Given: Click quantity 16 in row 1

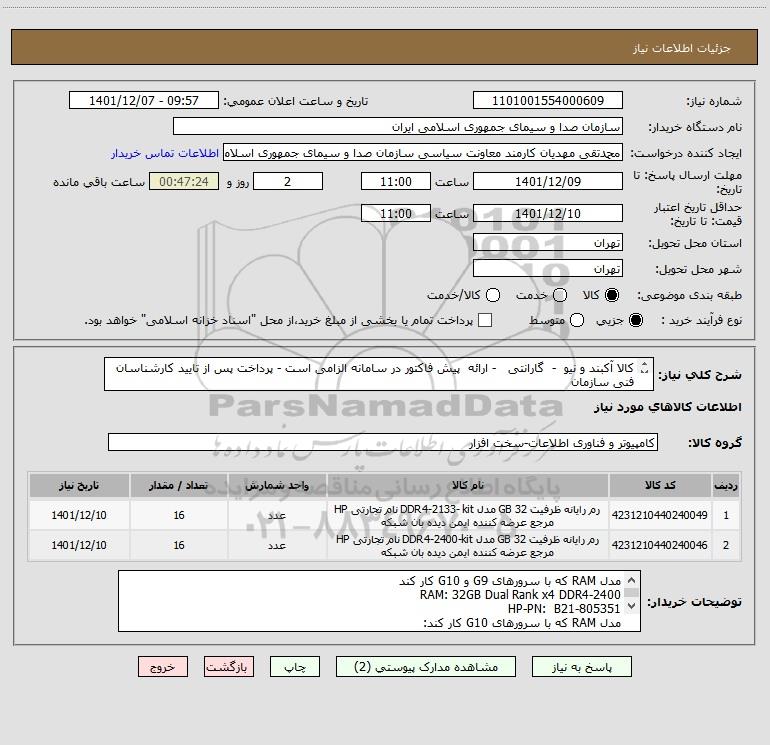Looking at the screenshot, I should click(x=179, y=515).
